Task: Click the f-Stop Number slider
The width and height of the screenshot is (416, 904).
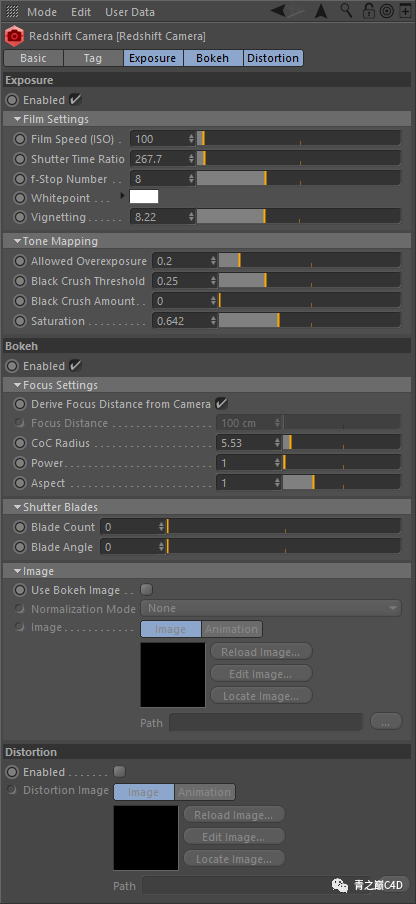Action: coord(298,178)
